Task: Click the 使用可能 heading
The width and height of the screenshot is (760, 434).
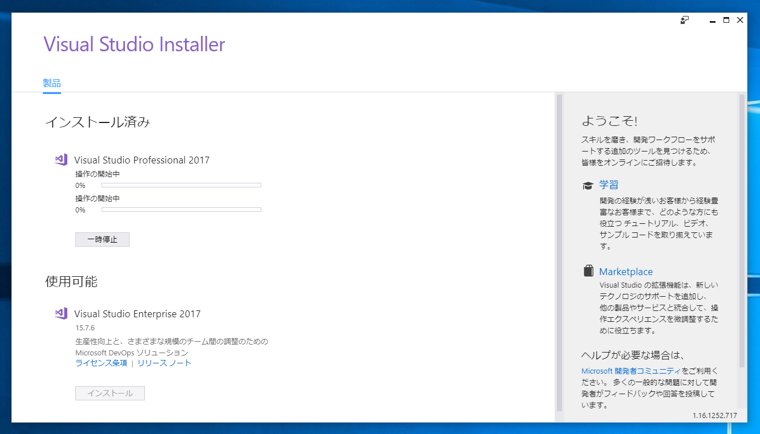Action: point(71,282)
